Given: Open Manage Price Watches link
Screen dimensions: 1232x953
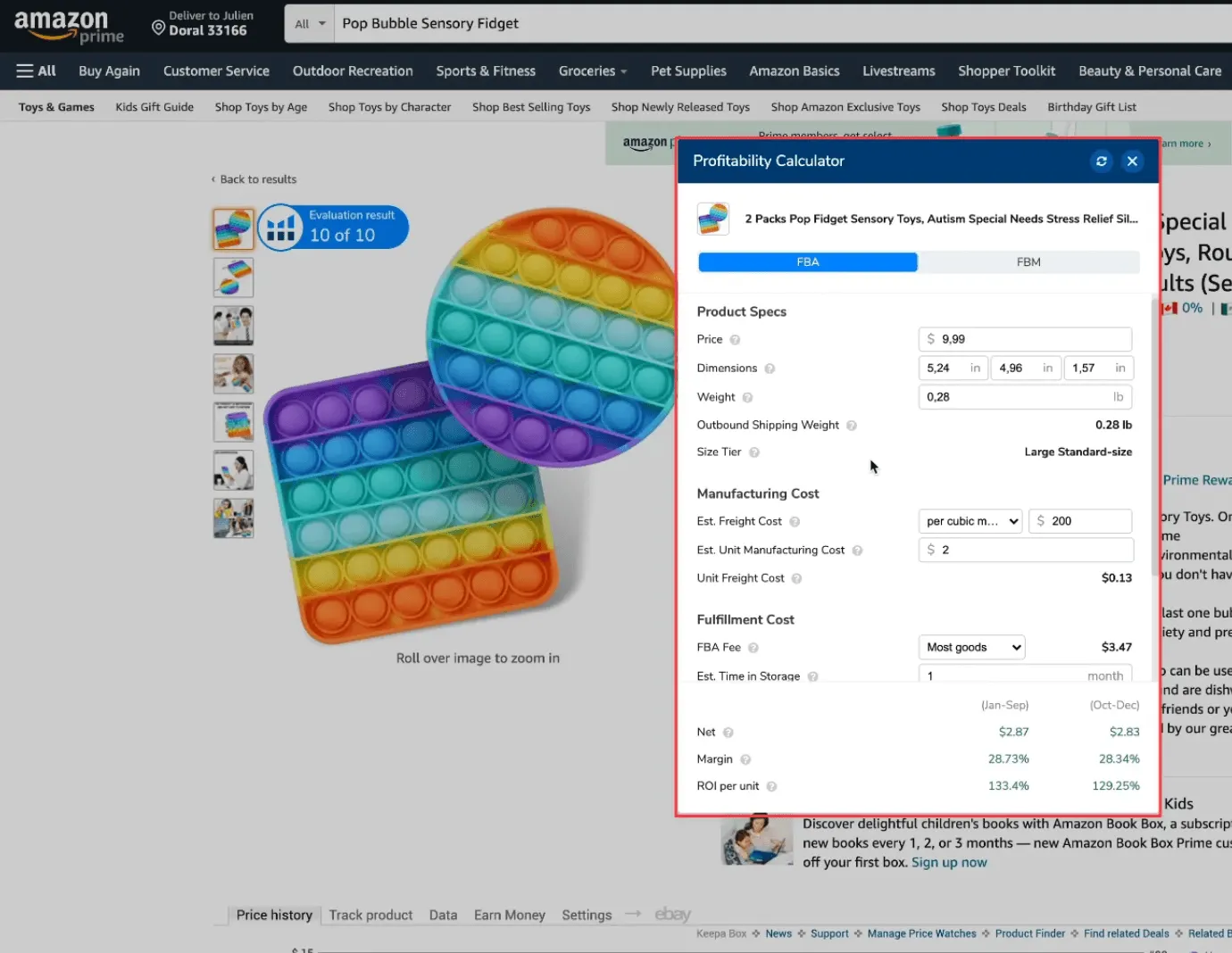Looking at the screenshot, I should (x=921, y=934).
